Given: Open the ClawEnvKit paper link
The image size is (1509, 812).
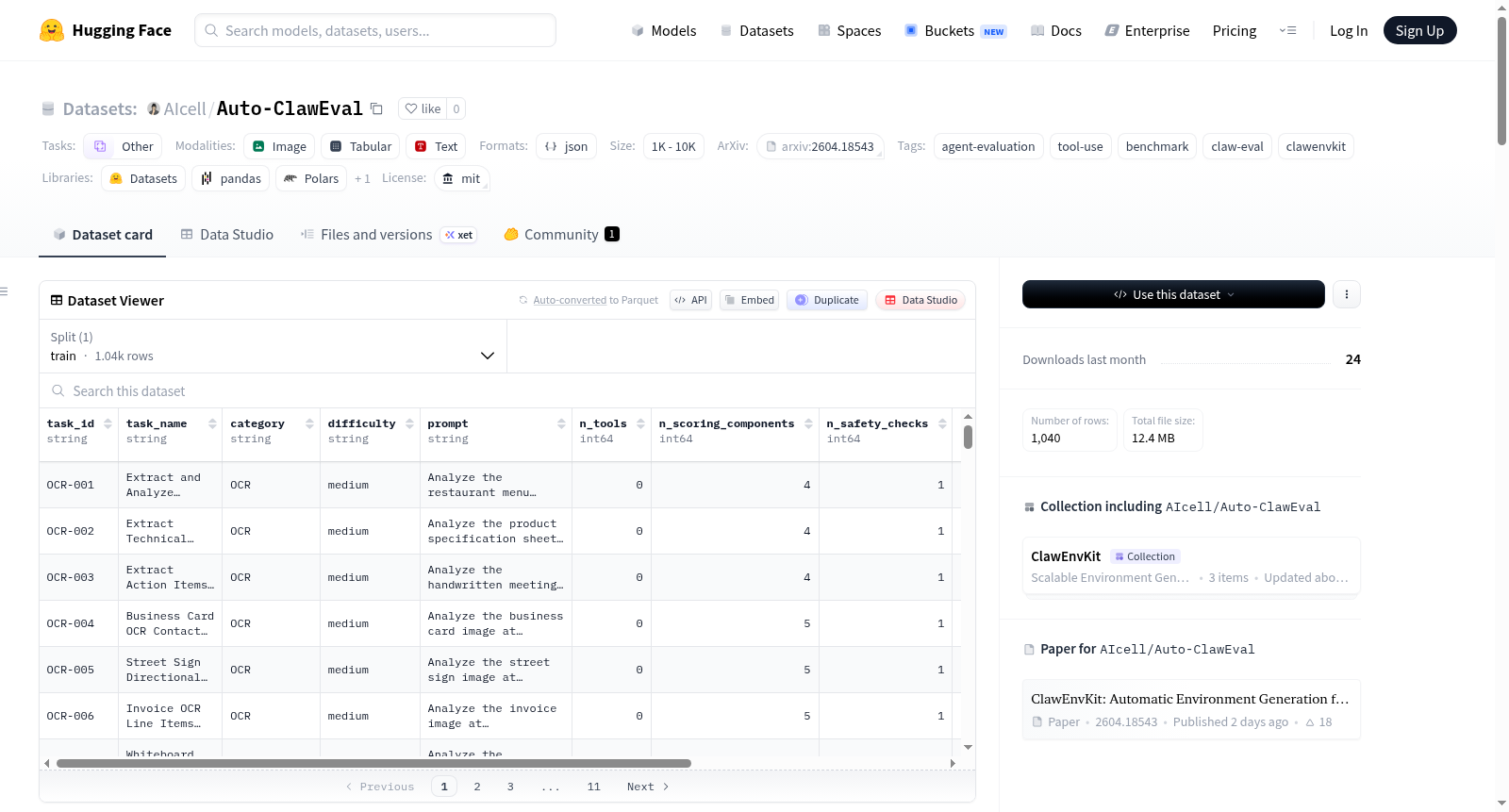Looking at the screenshot, I should [1191, 709].
